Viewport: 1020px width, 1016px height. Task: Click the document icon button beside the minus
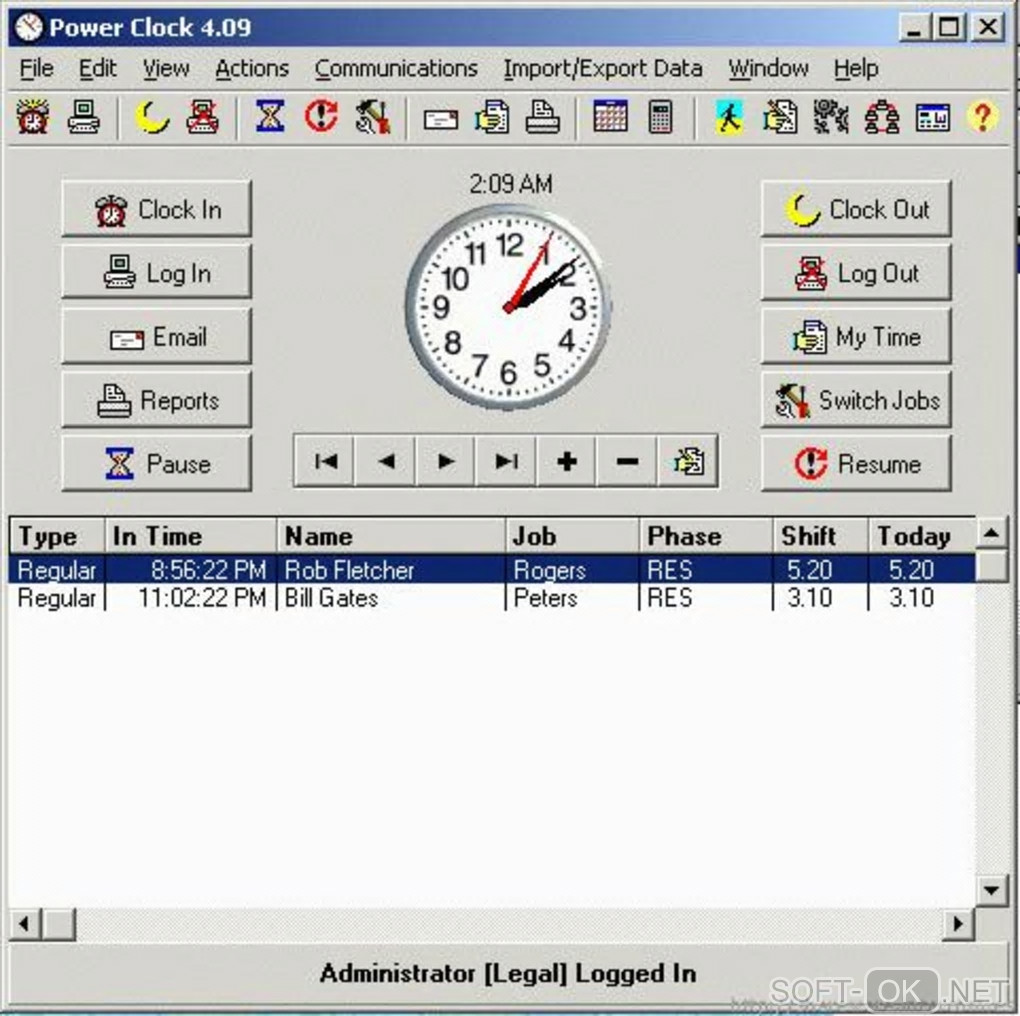coord(688,461)
